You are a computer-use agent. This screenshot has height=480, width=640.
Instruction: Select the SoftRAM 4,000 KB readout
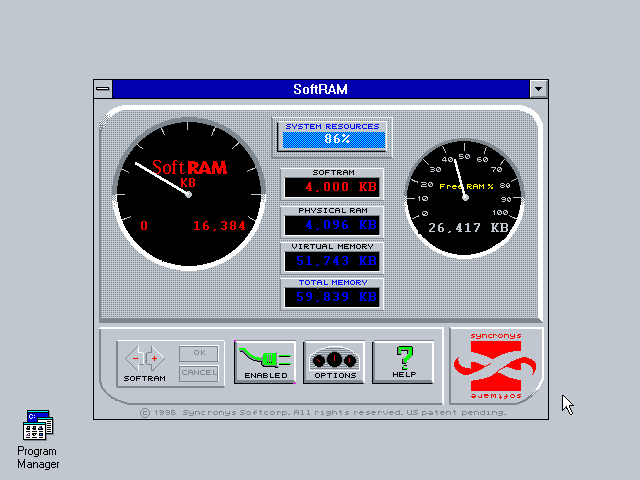click(332, 187)
